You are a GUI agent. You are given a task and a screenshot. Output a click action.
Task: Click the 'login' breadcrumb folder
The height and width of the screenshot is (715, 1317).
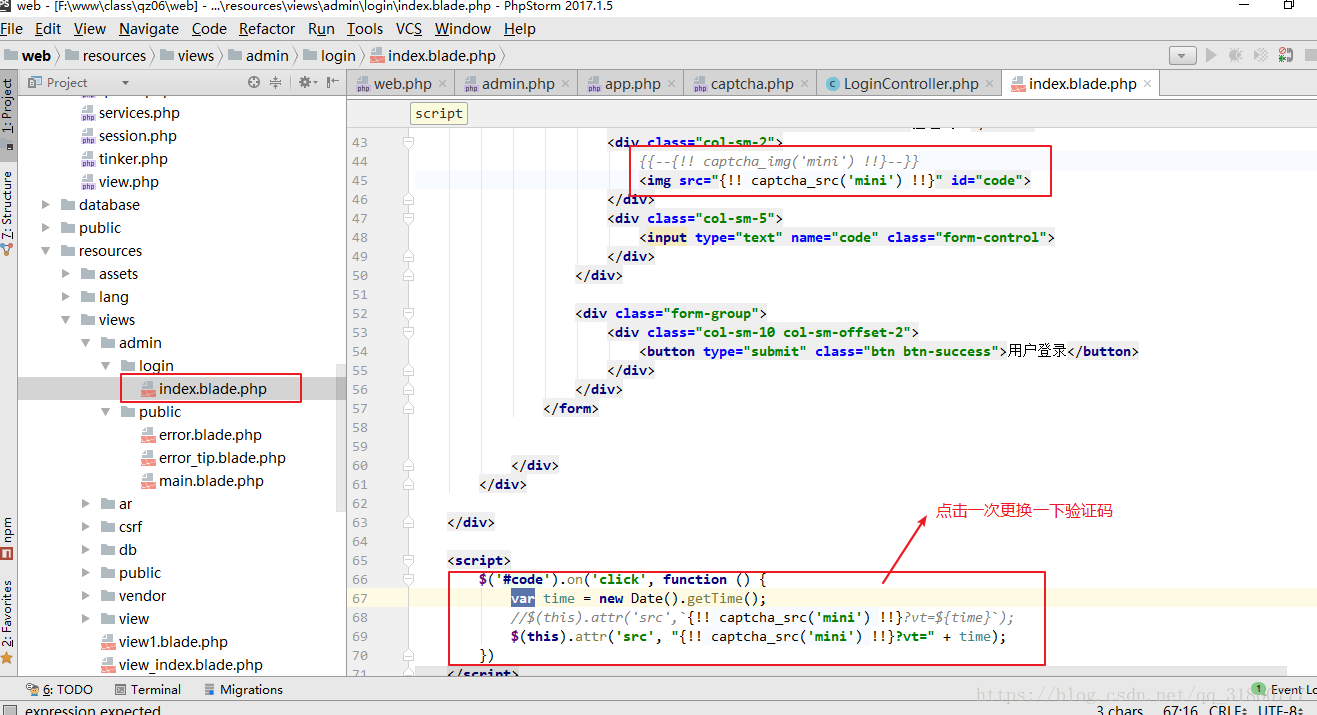pos(330,56)
